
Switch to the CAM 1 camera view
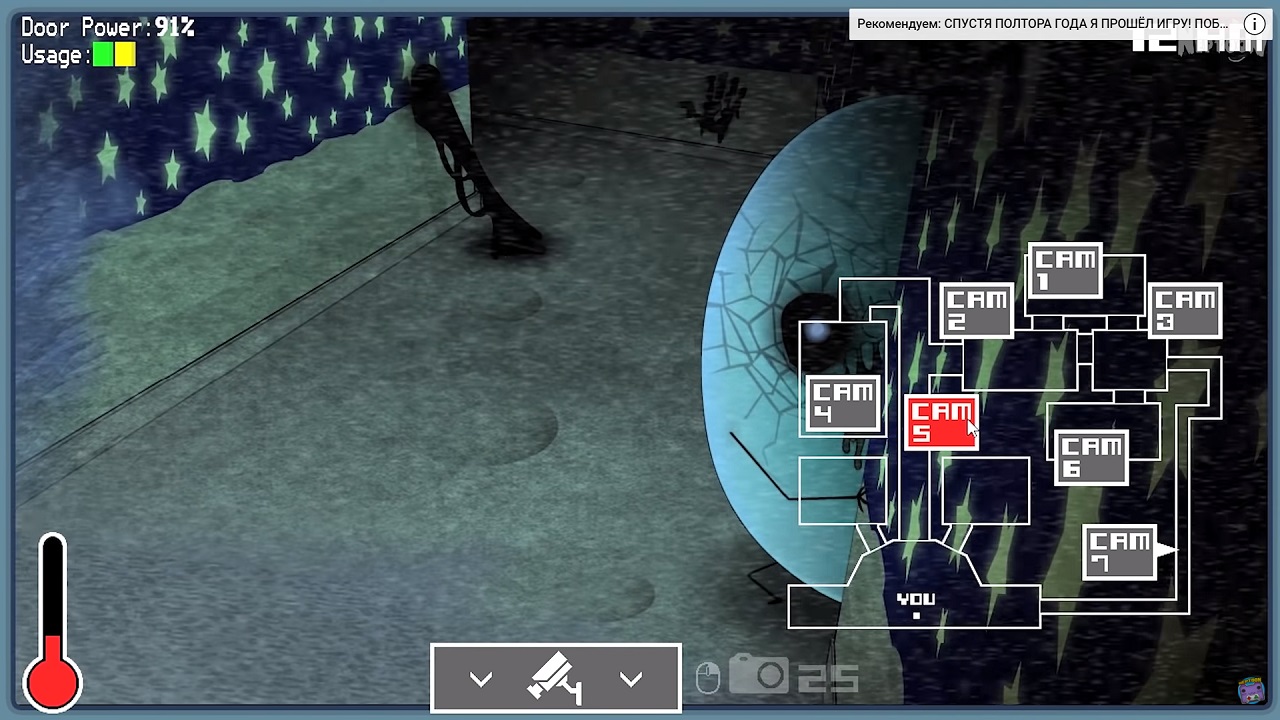coord(1064,270)
